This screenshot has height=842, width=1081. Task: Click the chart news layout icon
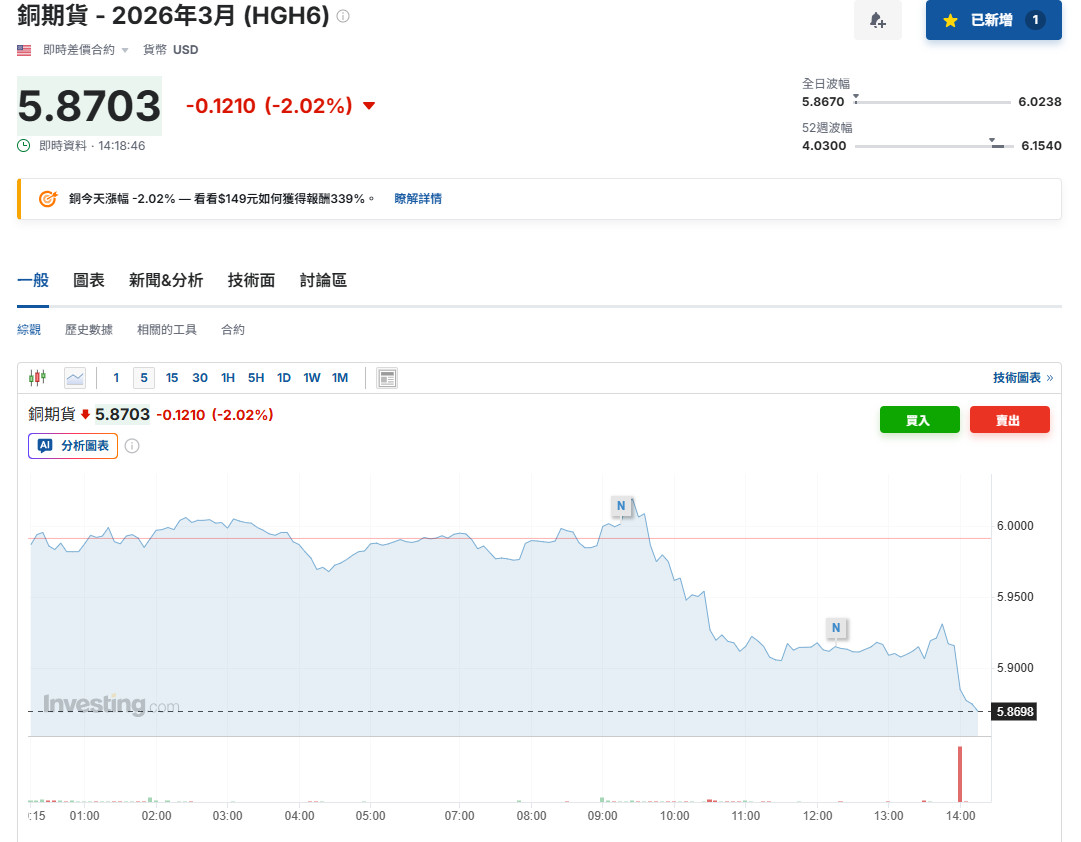[x=387, y=377]
